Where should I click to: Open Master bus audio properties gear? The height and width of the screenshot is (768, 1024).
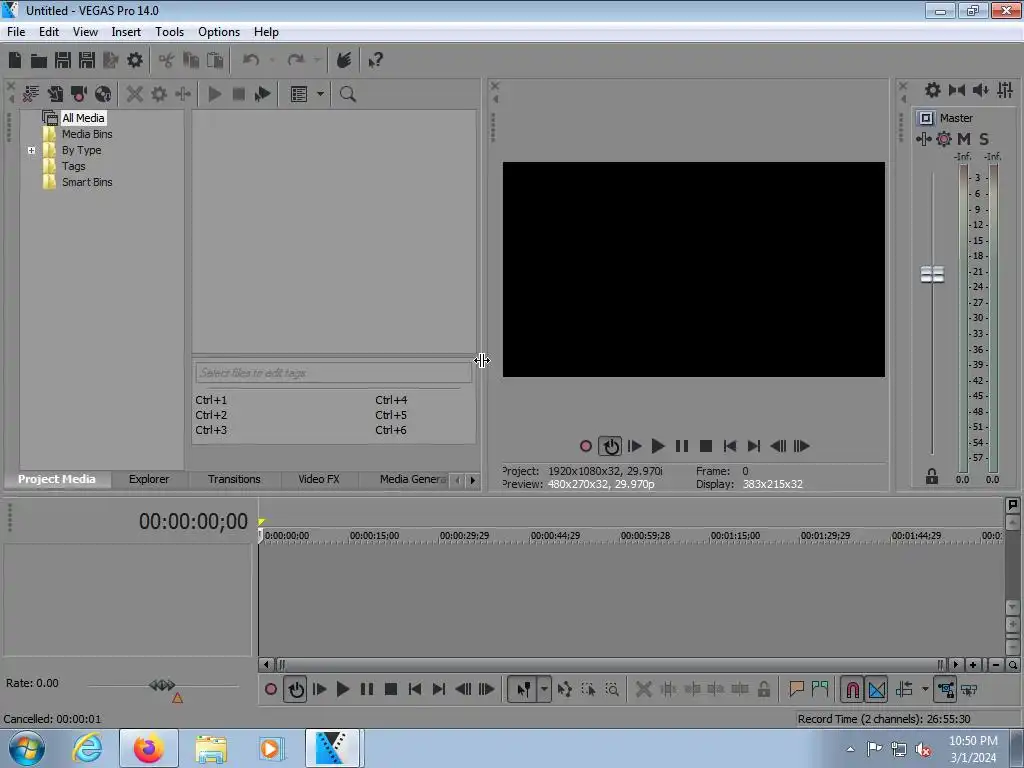pos(933,90)
